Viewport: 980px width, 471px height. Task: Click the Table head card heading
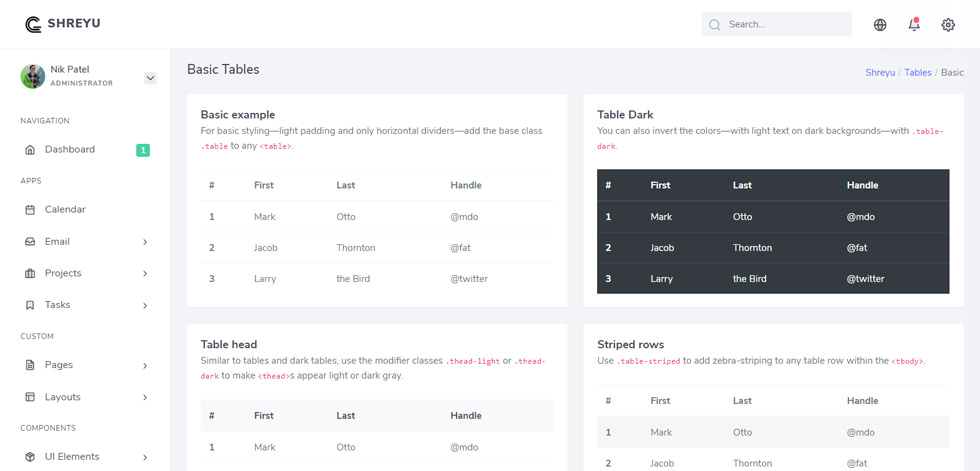[229, 344]
